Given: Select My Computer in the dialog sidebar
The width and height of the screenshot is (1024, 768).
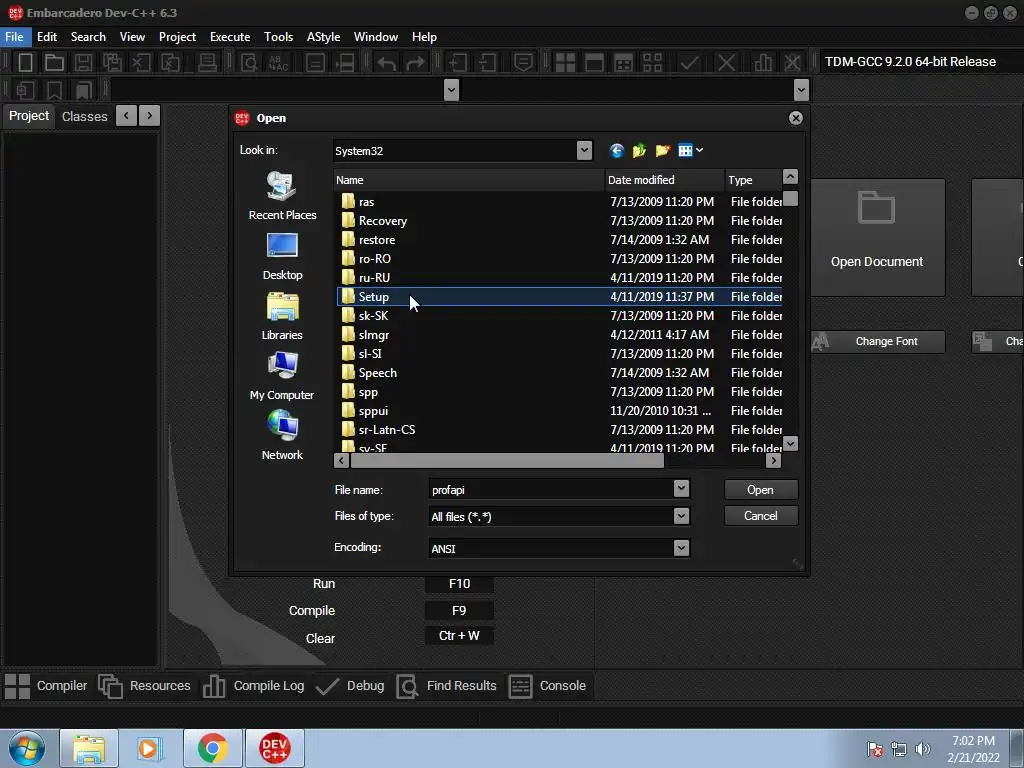Looking at the screenshot, I should pos(282,376).
